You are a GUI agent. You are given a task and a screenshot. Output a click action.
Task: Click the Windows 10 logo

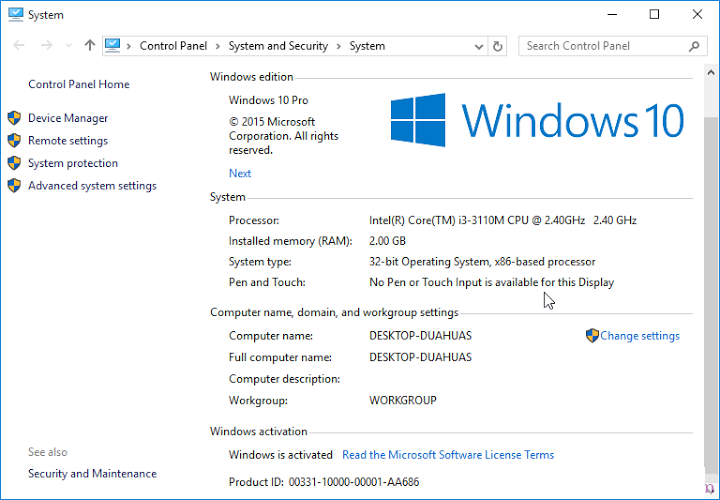[x=537, y=120]
